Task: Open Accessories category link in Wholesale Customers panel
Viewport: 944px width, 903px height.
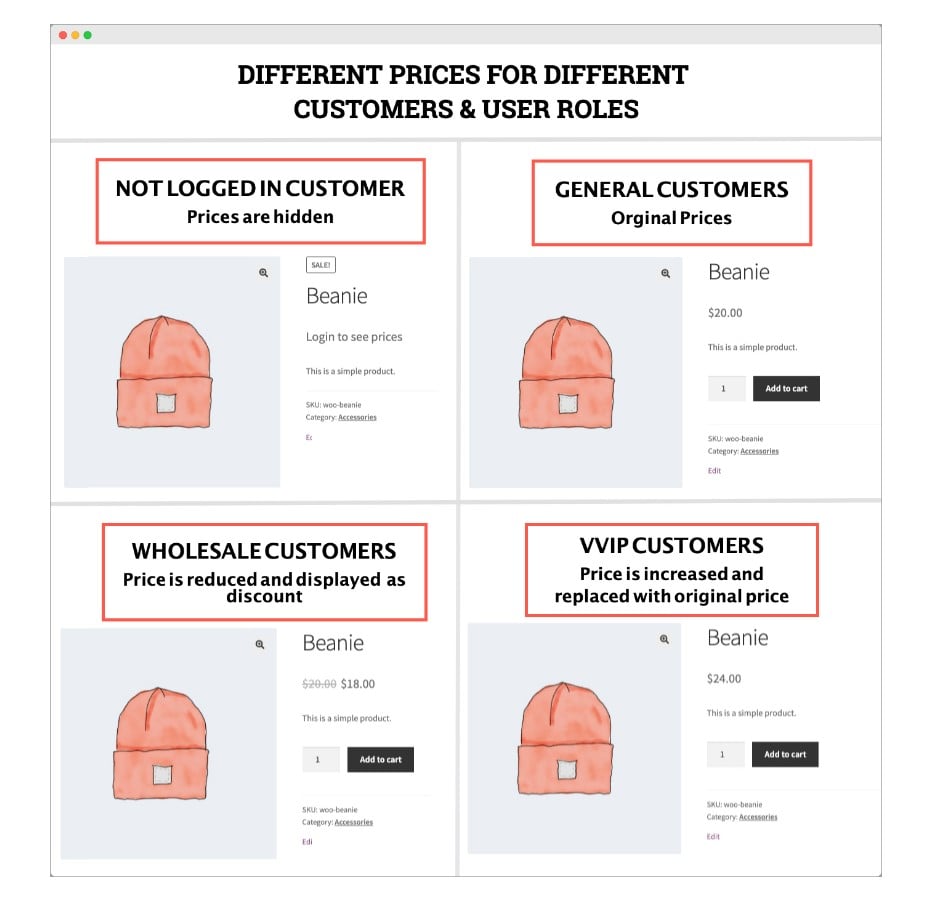Action: [x=353, y=822]
